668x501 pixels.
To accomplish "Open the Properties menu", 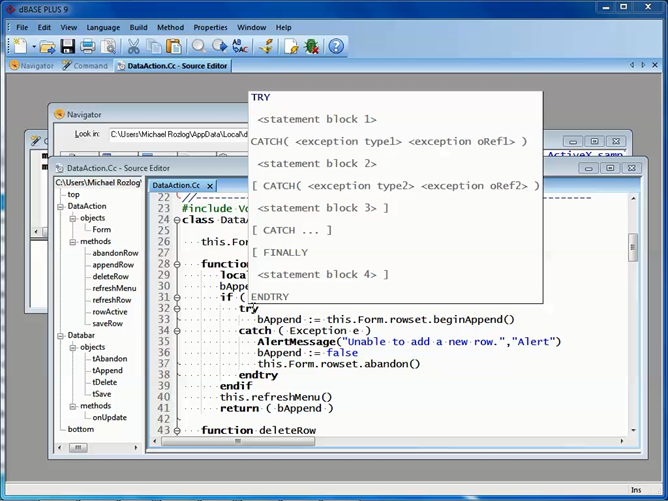I will click(210, 27).
